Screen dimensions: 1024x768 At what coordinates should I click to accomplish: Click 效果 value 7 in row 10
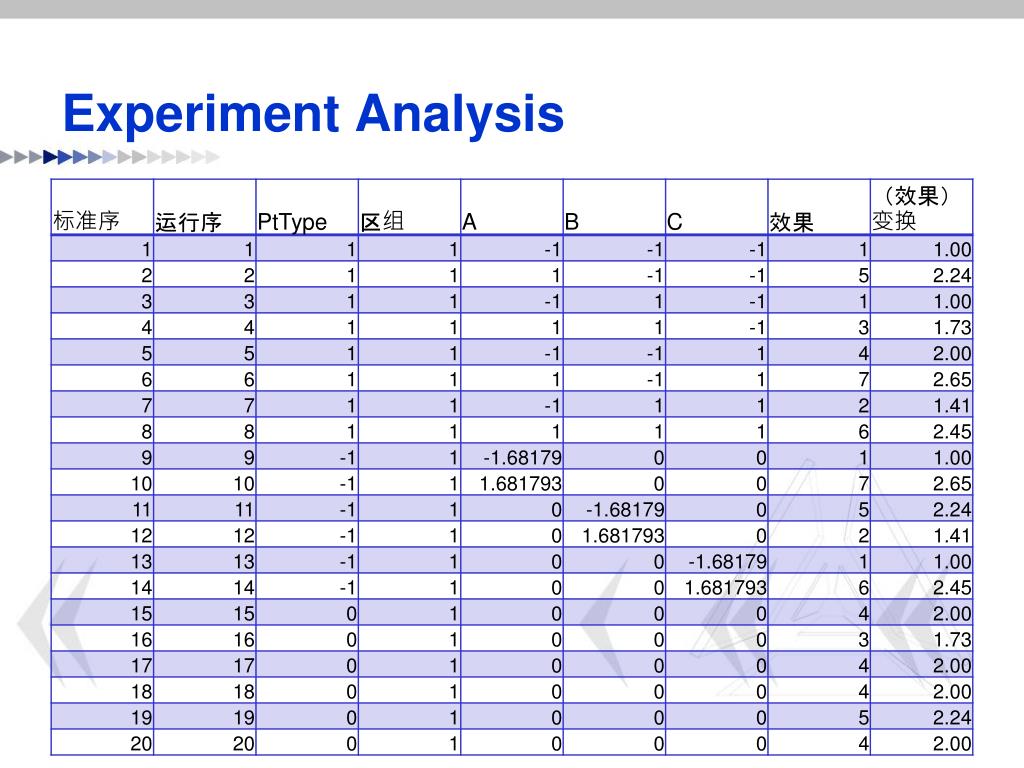pos(863,484)
